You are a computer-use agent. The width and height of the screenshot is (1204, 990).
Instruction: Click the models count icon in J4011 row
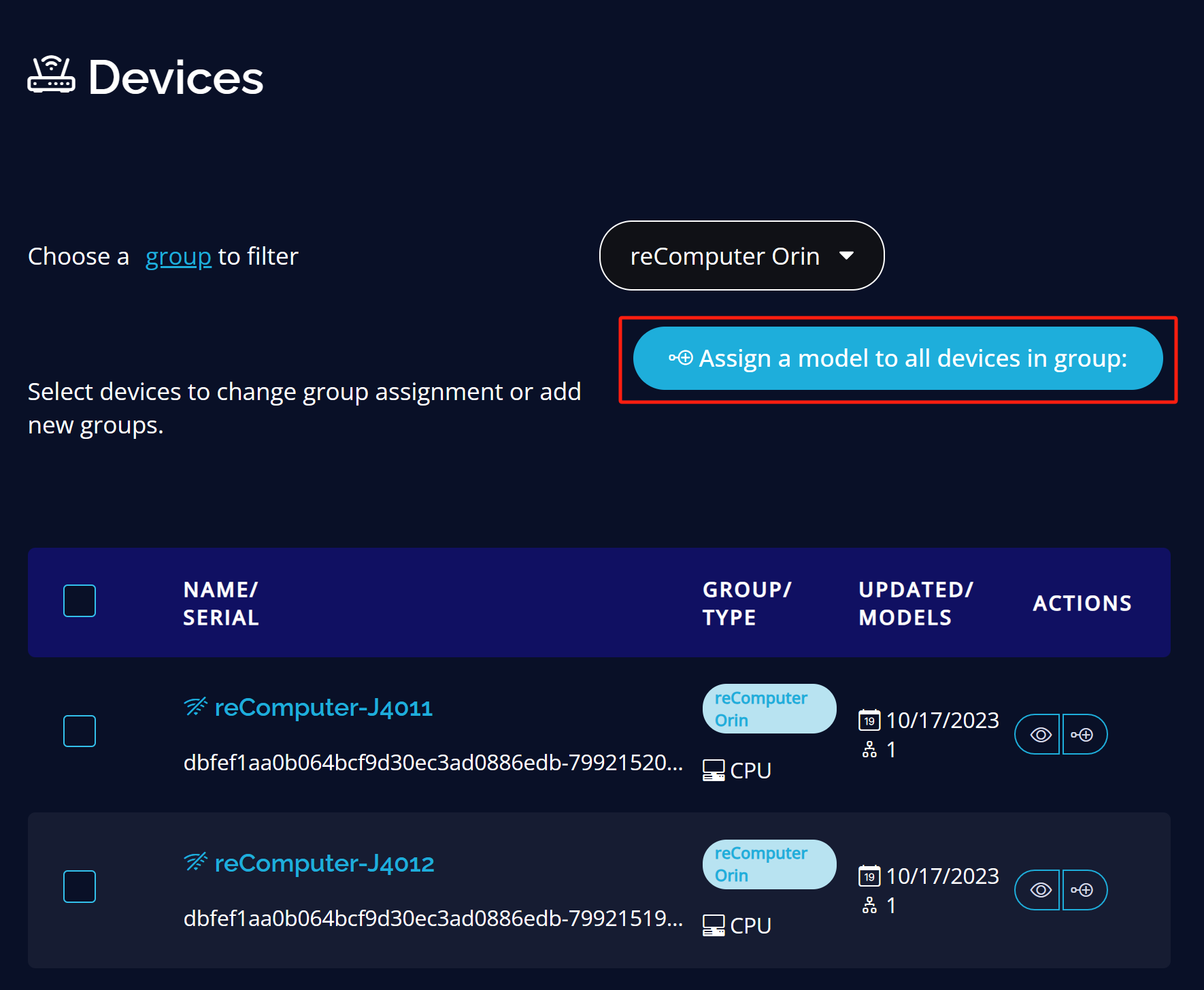[x=869, y=750]
